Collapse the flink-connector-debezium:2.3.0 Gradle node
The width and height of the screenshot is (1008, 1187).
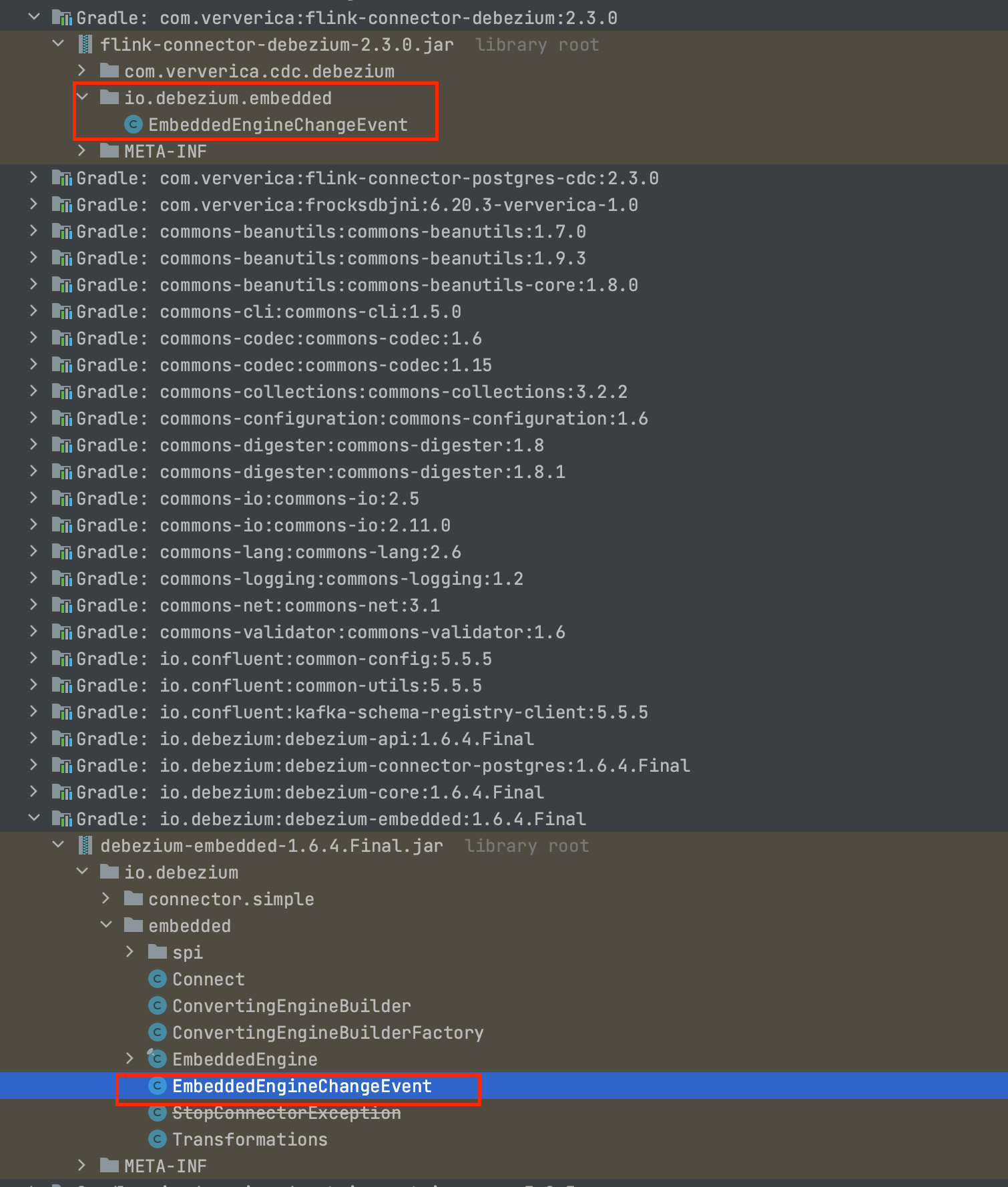34,17
